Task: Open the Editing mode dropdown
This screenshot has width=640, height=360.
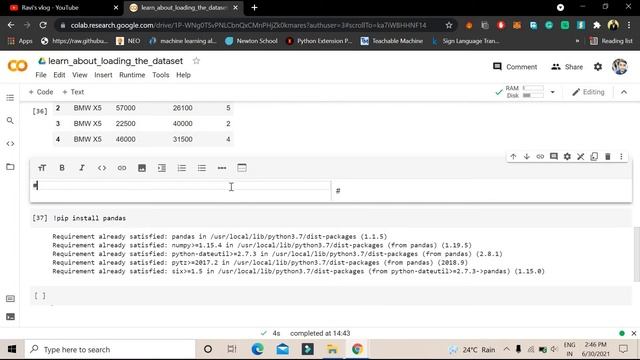Action: (x=588, y=92)
